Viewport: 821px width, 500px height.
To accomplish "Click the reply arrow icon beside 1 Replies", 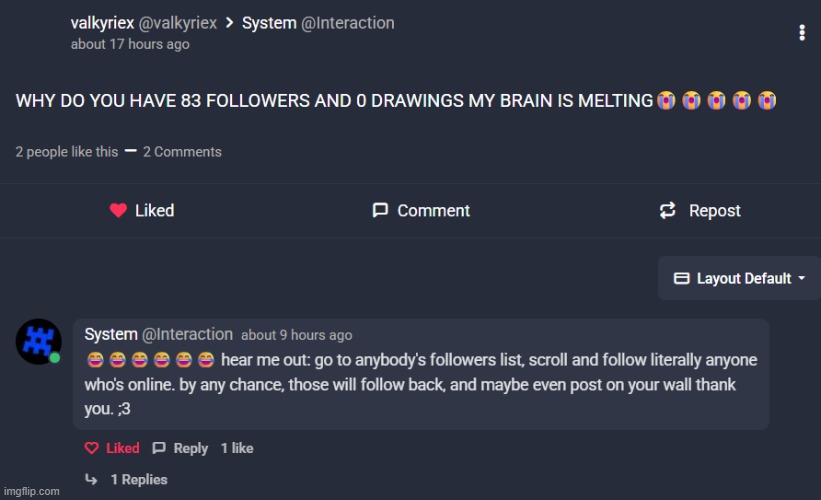I will point(91,479).
